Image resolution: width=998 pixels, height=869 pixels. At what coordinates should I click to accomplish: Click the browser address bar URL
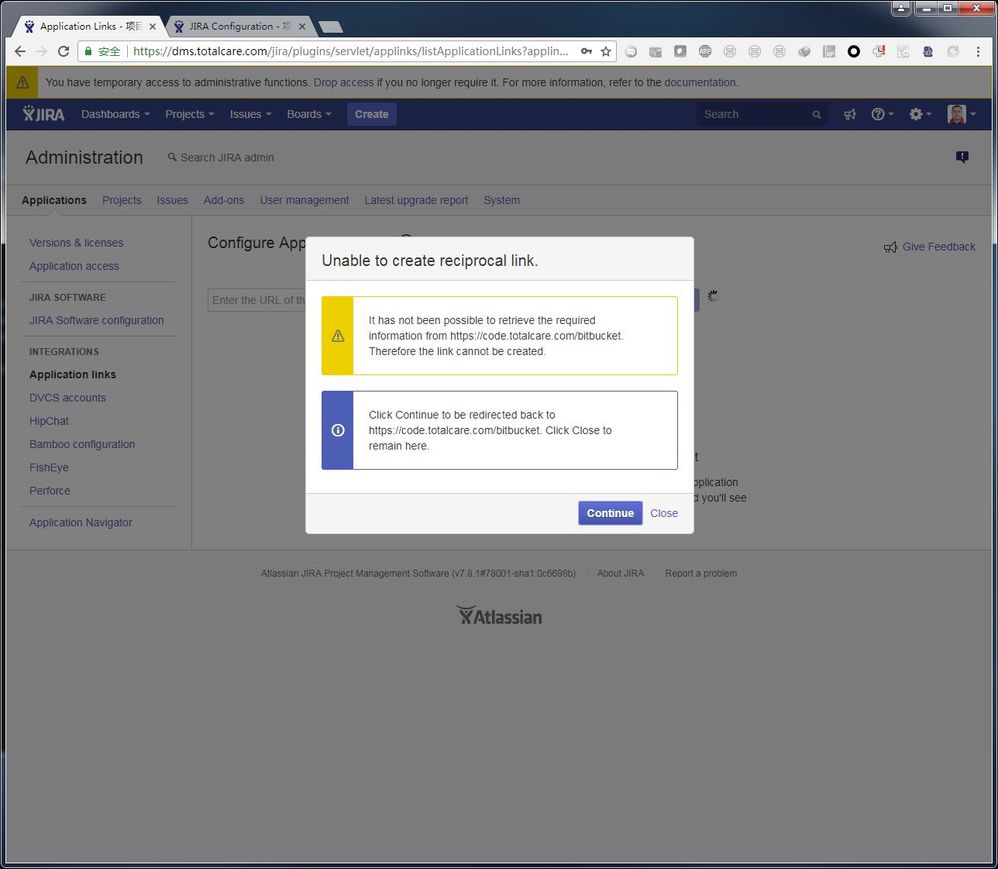tap(351, 51)
